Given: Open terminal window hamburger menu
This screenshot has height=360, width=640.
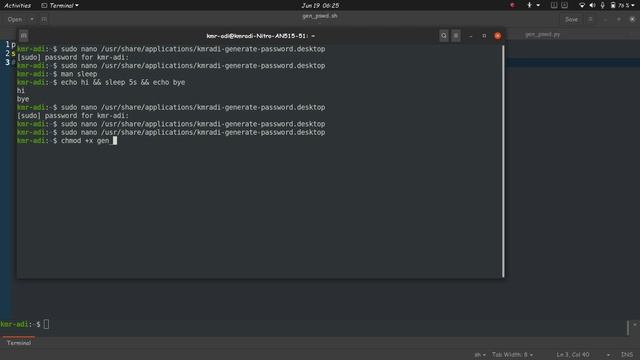Looking at the screenshot, I should 456,36.
